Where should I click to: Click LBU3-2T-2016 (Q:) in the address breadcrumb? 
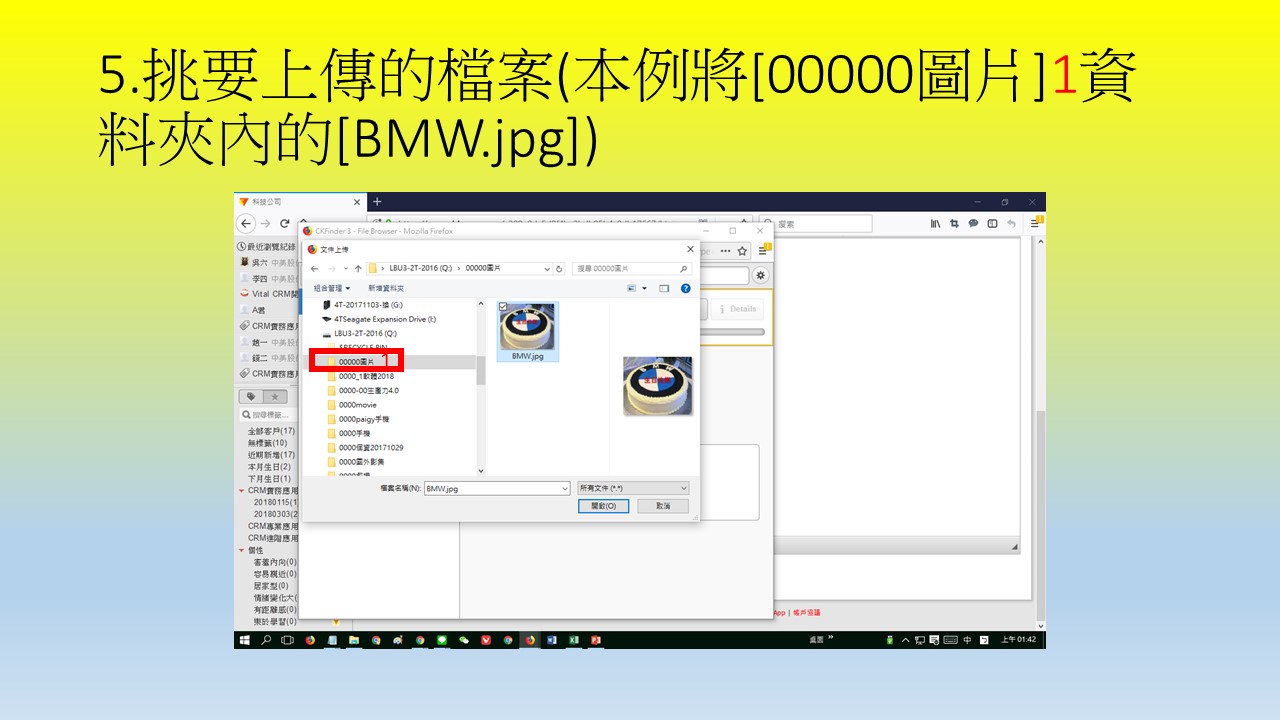pos(421,269)
